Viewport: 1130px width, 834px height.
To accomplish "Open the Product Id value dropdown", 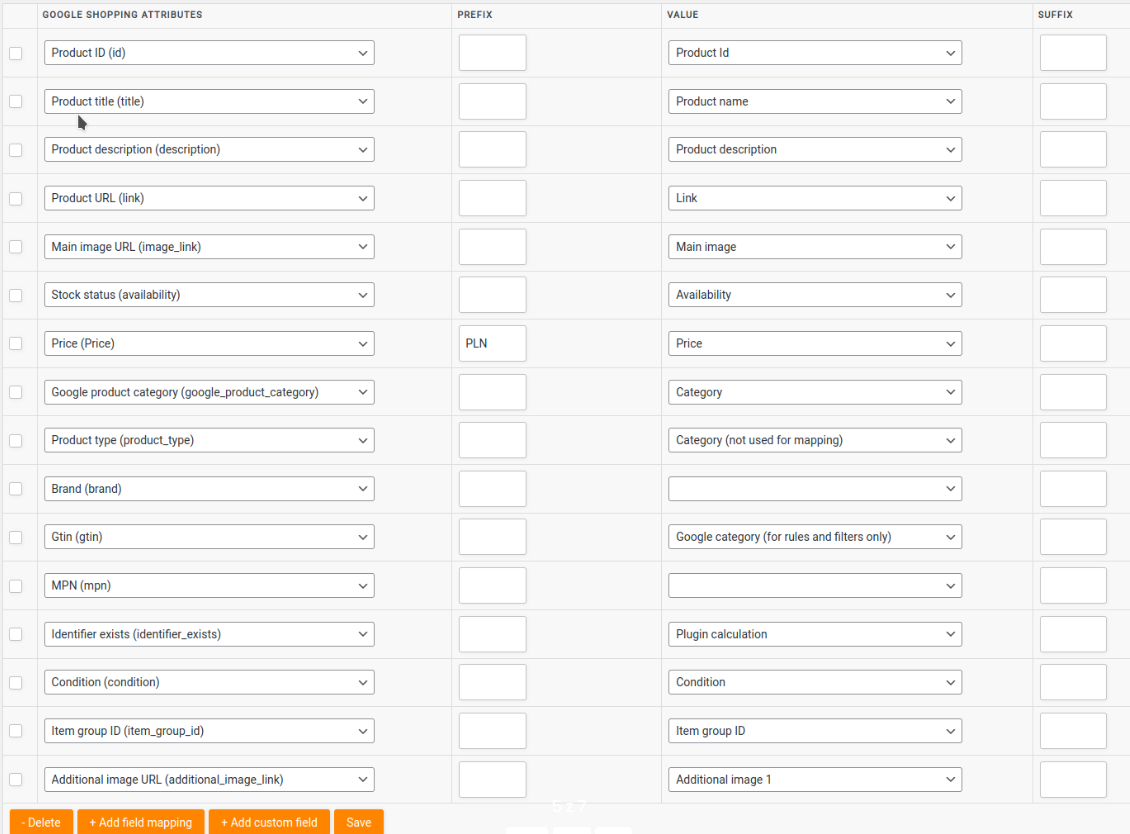I will (x=815, y=53).
